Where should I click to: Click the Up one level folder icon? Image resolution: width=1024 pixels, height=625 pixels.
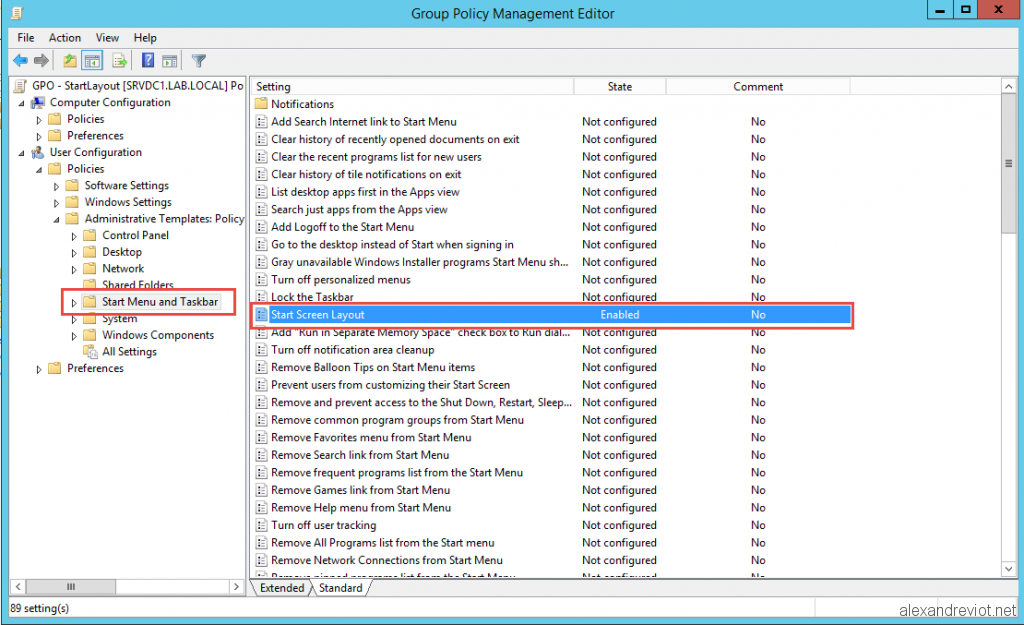pos(68,60)
